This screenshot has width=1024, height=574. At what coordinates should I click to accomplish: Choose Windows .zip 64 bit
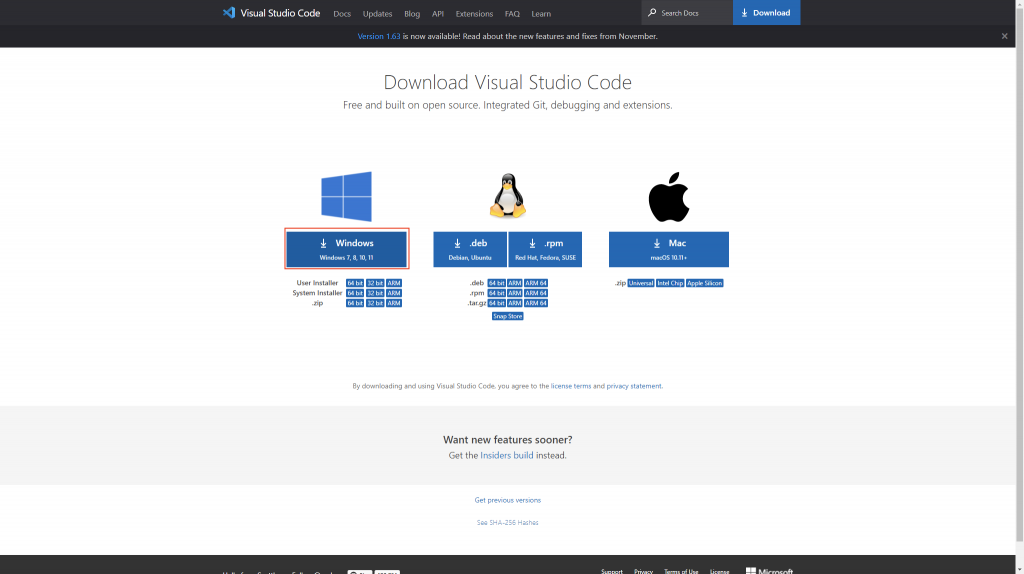(355, 303)
